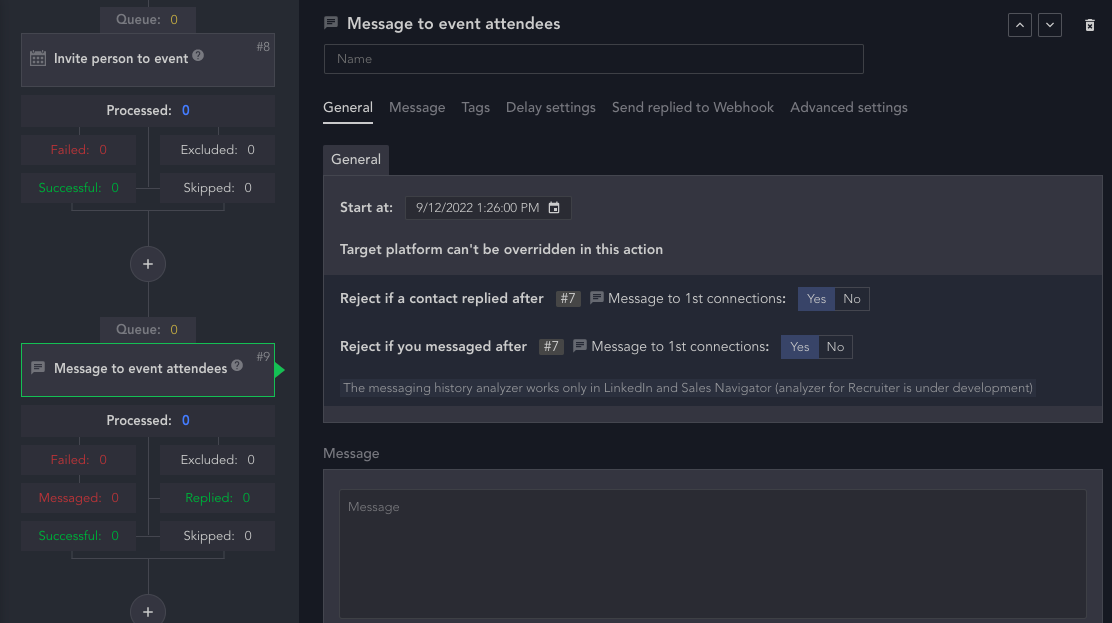Open calendar picker in Start at field
1112x623 pixels.
(x=554, y=208)
